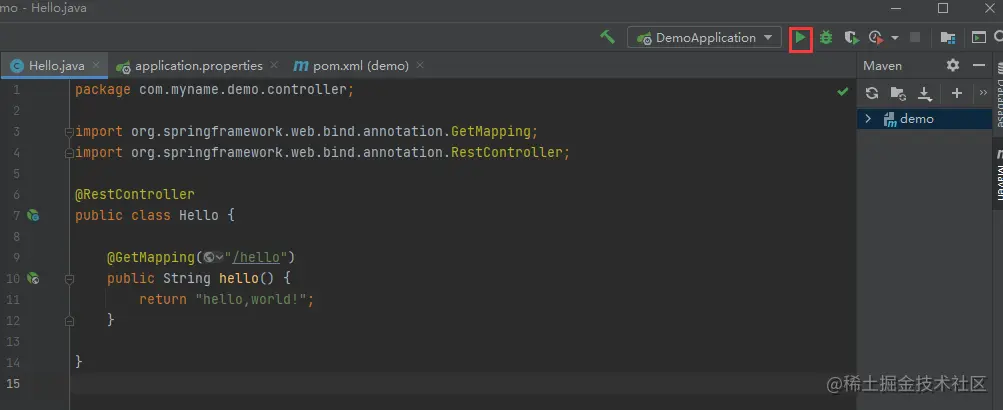Expand the profiler options dropdown arrow
This screenshot has height=410, width=1003.
tap(894, 38)
